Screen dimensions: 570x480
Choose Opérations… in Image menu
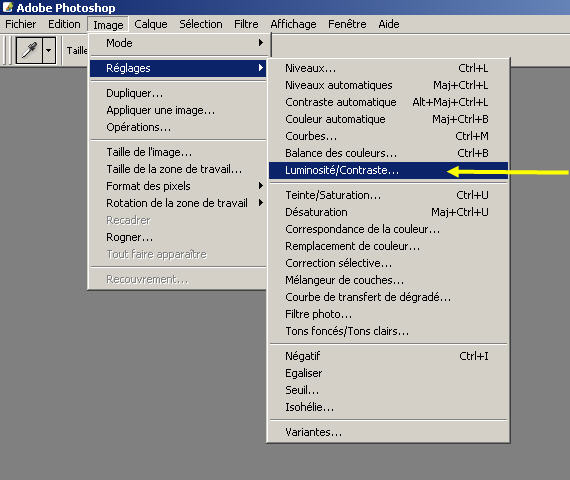(x=178, y=127)
